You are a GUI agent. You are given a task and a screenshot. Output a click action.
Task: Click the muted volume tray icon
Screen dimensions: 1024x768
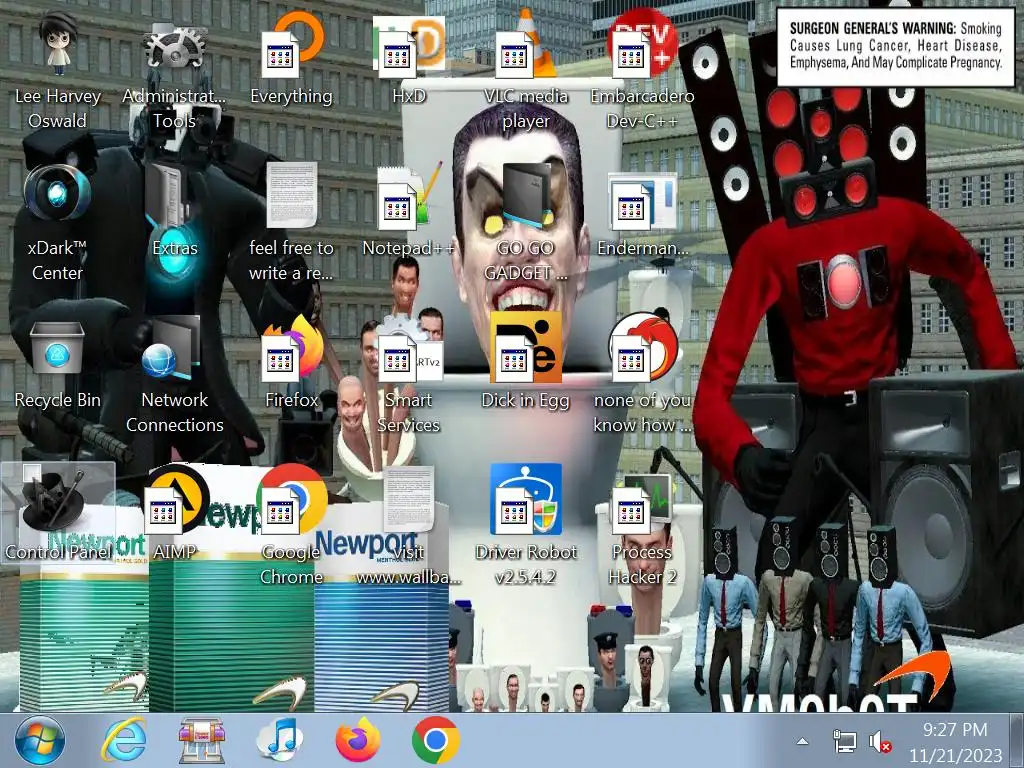(x=880, y=742)
